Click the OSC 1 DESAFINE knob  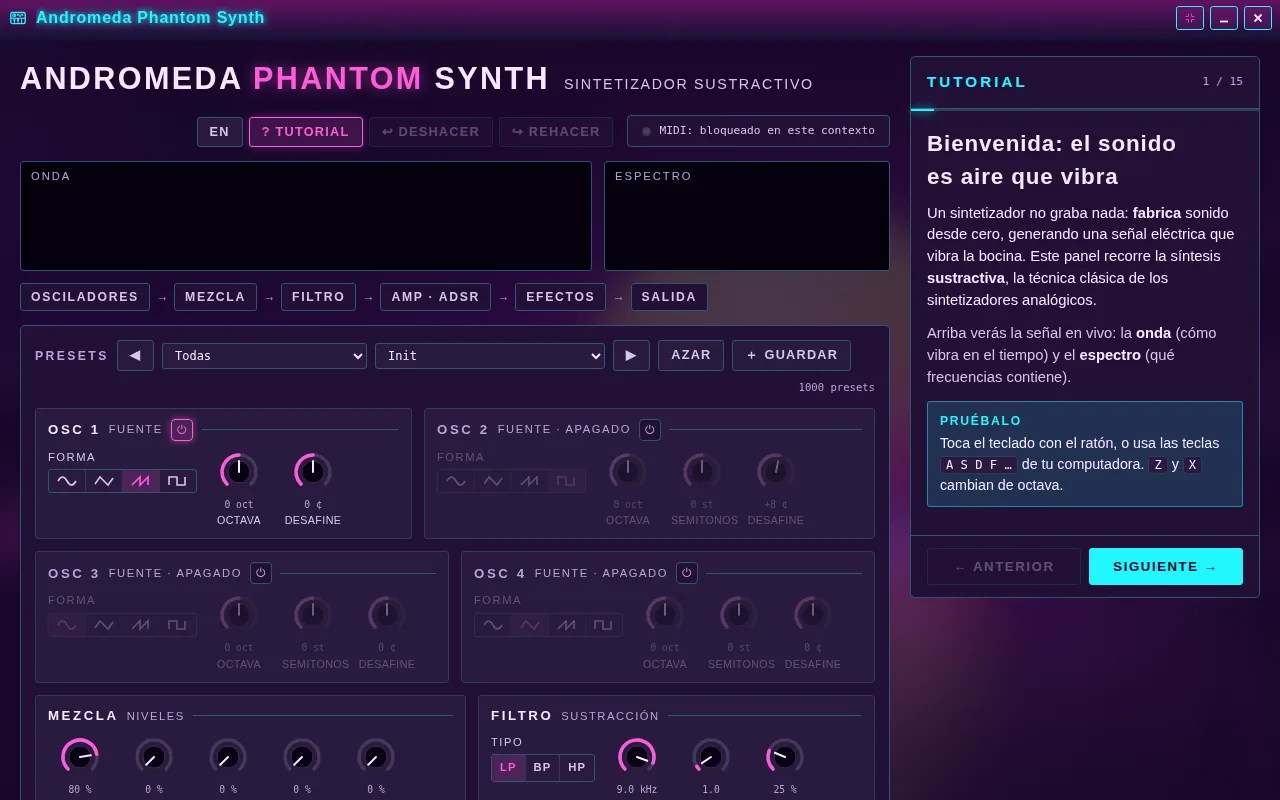tap(313, 471)
